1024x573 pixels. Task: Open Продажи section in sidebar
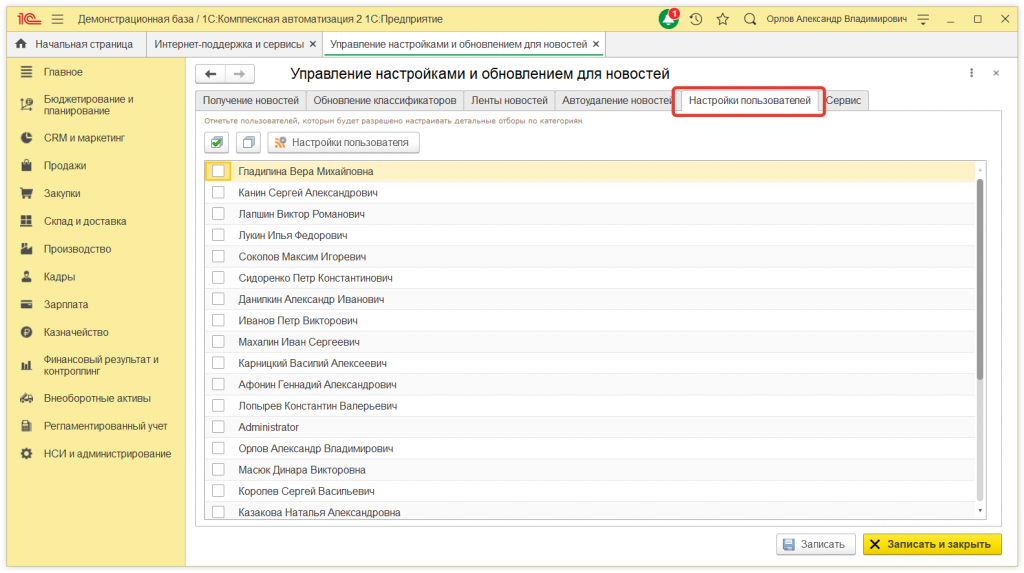pyautogui.click(x=65, y=166)
